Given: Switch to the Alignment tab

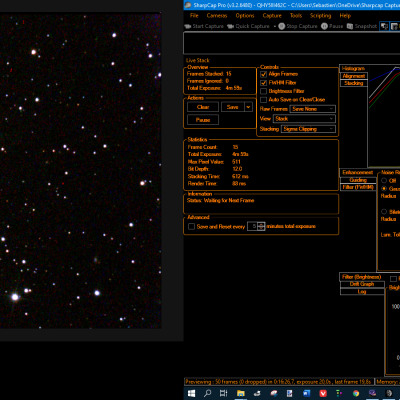Looking at the screenshot, I should pos(354,76).
